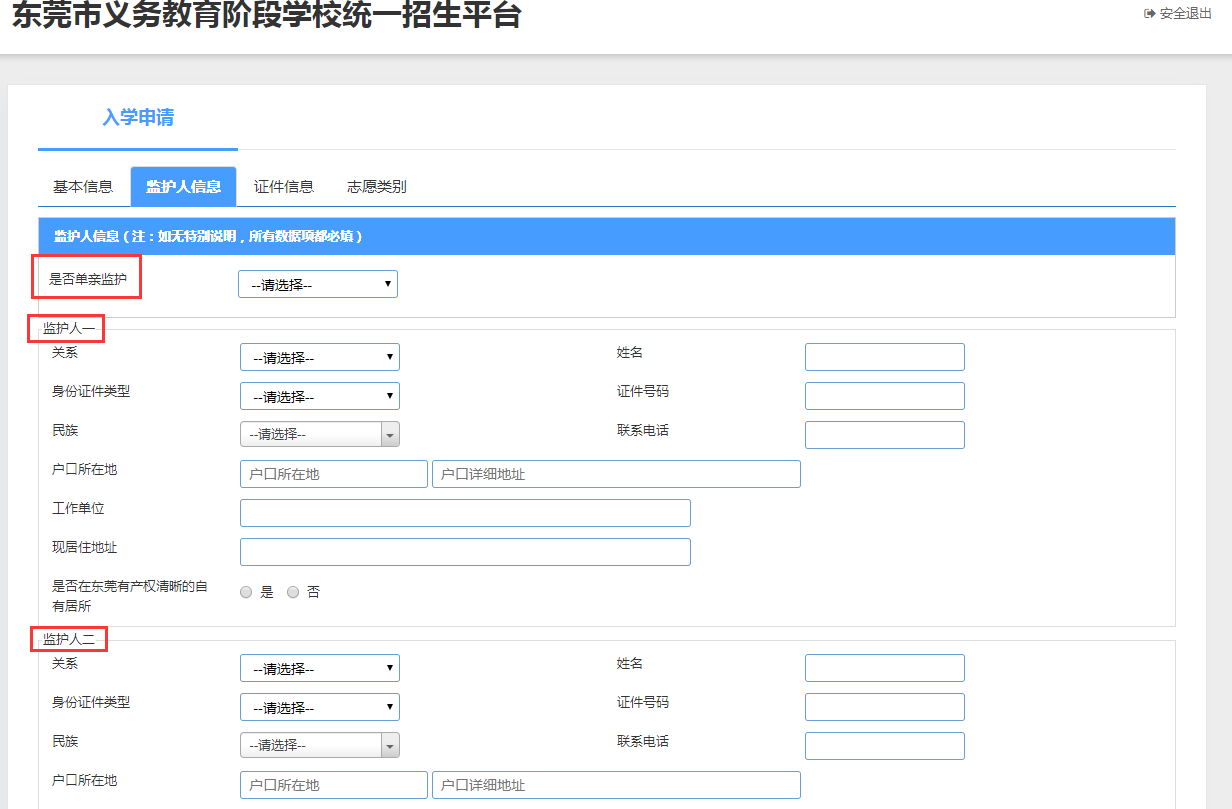Click 户口详细地址 field for 监护人一
Image resolution: width=1232 pixels, height=809 pixels.
(616, 474)
